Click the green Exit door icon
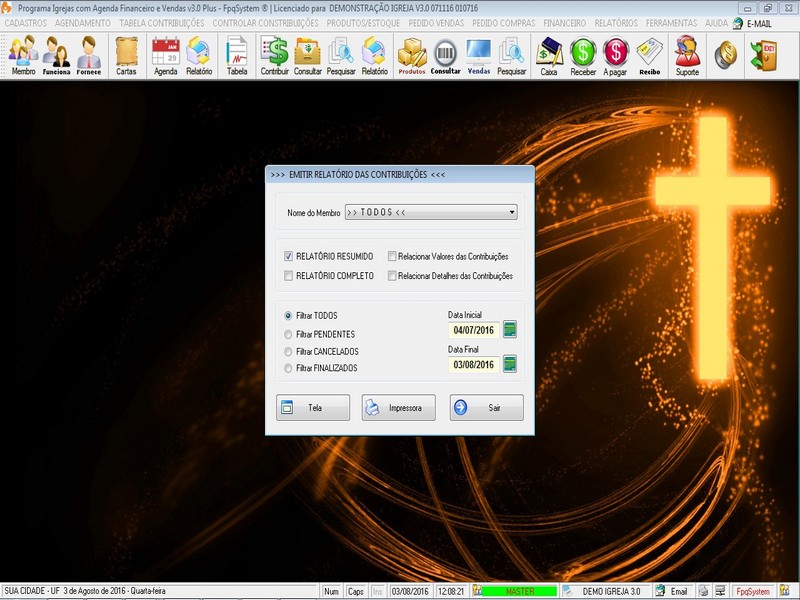This screenshot has height=600, width=800. pyautogui.click(x=764, y=55)
